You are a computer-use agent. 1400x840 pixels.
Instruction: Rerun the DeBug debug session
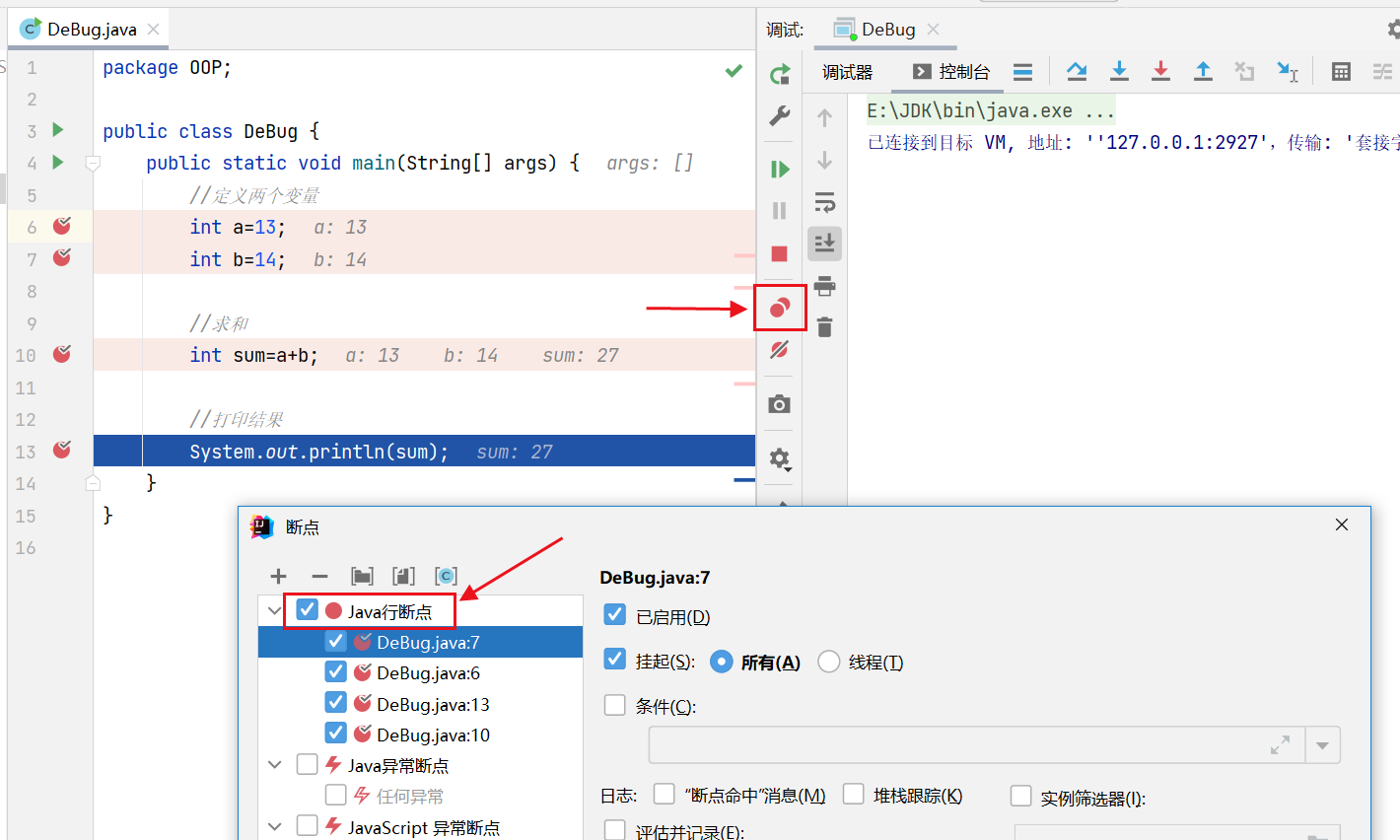tap(780, 74)
